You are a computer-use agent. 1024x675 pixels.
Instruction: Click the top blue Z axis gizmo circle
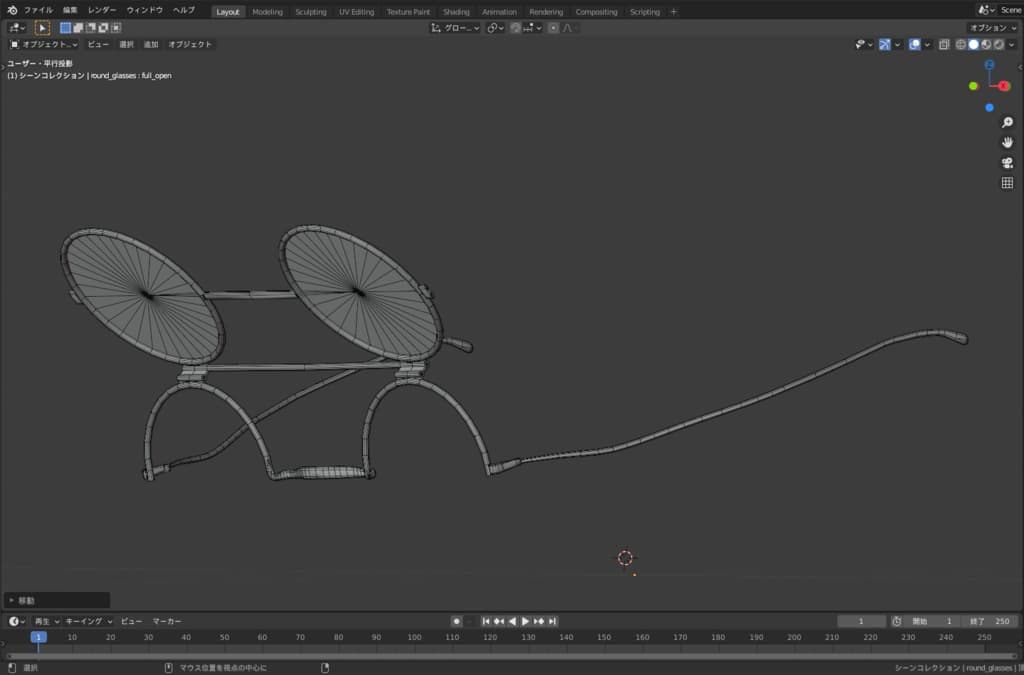(x=989, y=65)
